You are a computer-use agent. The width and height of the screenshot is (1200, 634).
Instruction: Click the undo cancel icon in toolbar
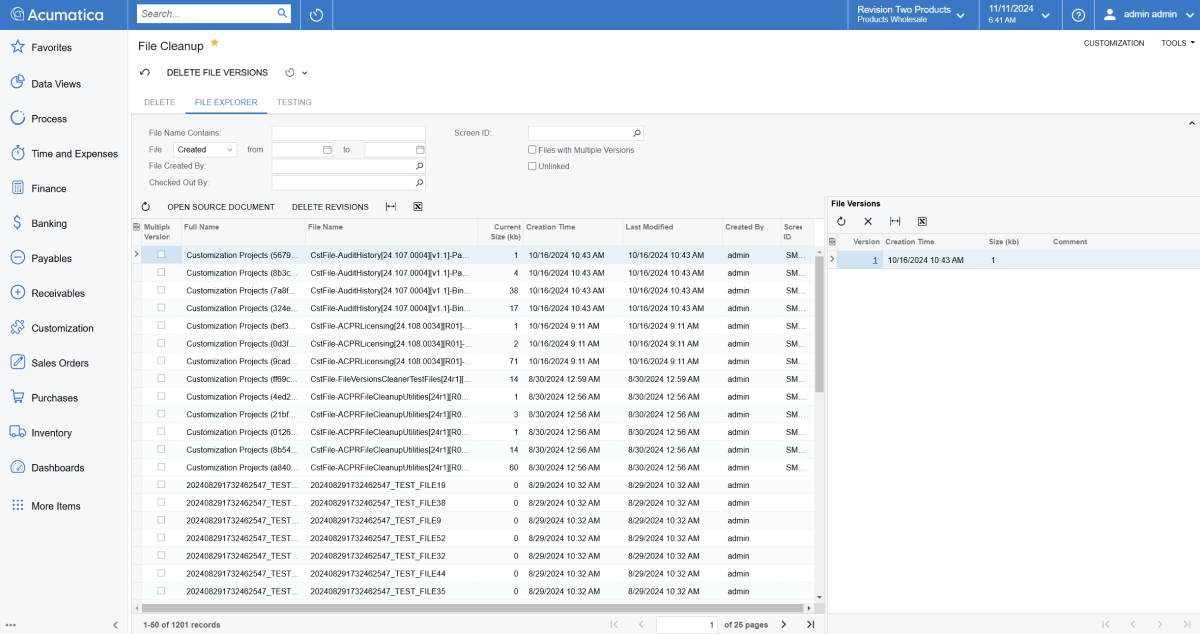[x=145, y=72]
